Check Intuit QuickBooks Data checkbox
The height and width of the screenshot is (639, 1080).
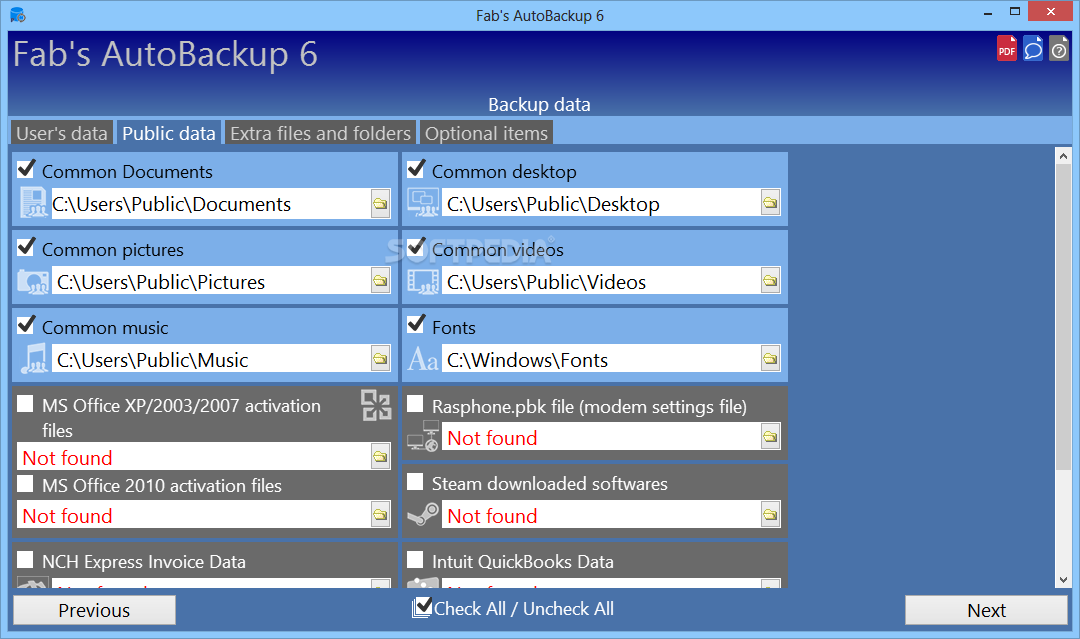coord(415,559)
